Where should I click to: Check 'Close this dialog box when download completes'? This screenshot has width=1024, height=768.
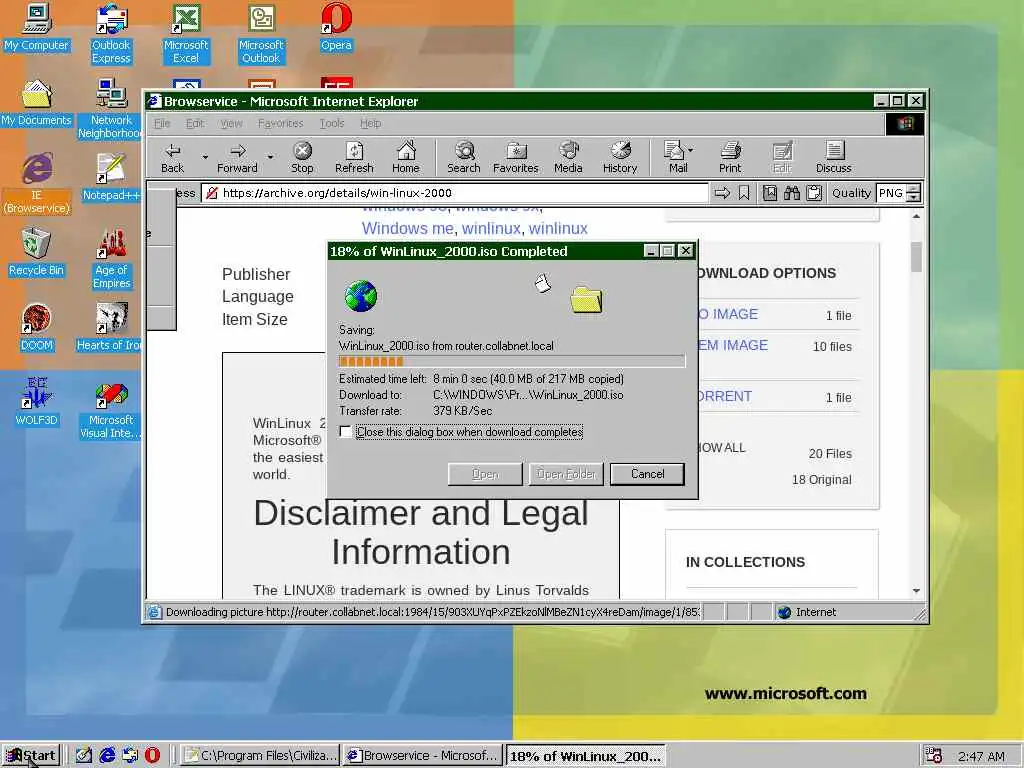pyautogui.click(x=345, y=432)
